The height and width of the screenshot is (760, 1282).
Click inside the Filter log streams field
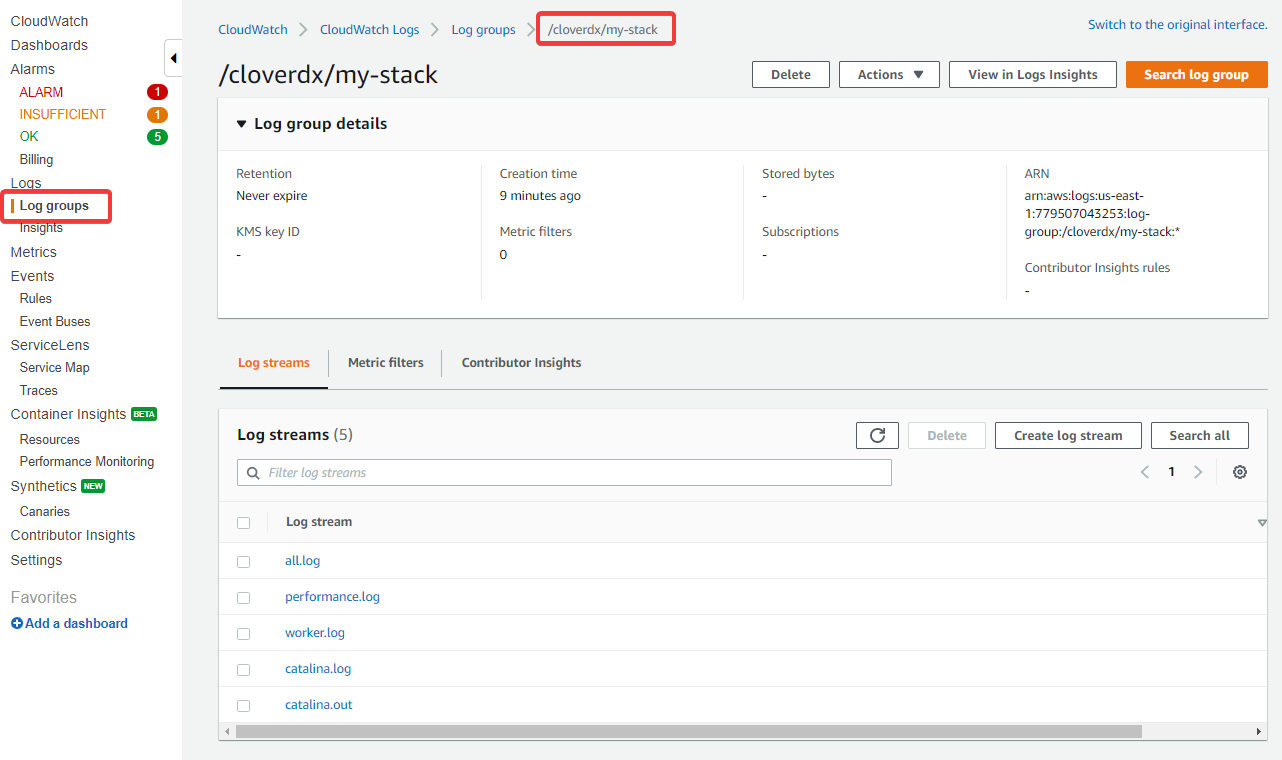point(564,472)
